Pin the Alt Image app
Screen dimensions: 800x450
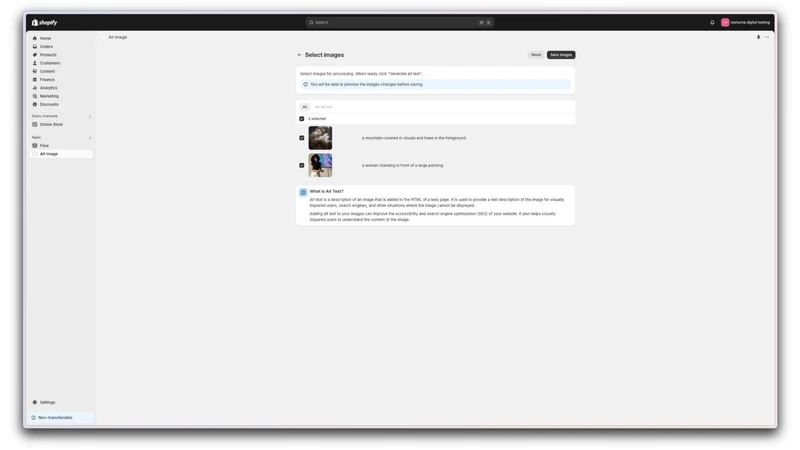(x=758, y=37)
